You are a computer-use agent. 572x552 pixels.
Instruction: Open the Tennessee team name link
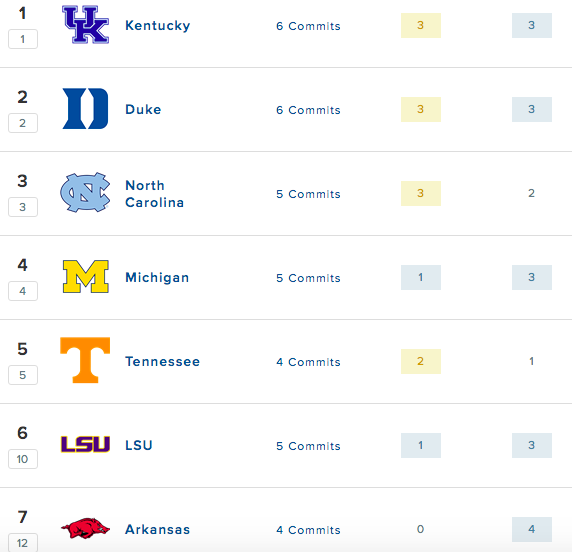tap(162, 362)
